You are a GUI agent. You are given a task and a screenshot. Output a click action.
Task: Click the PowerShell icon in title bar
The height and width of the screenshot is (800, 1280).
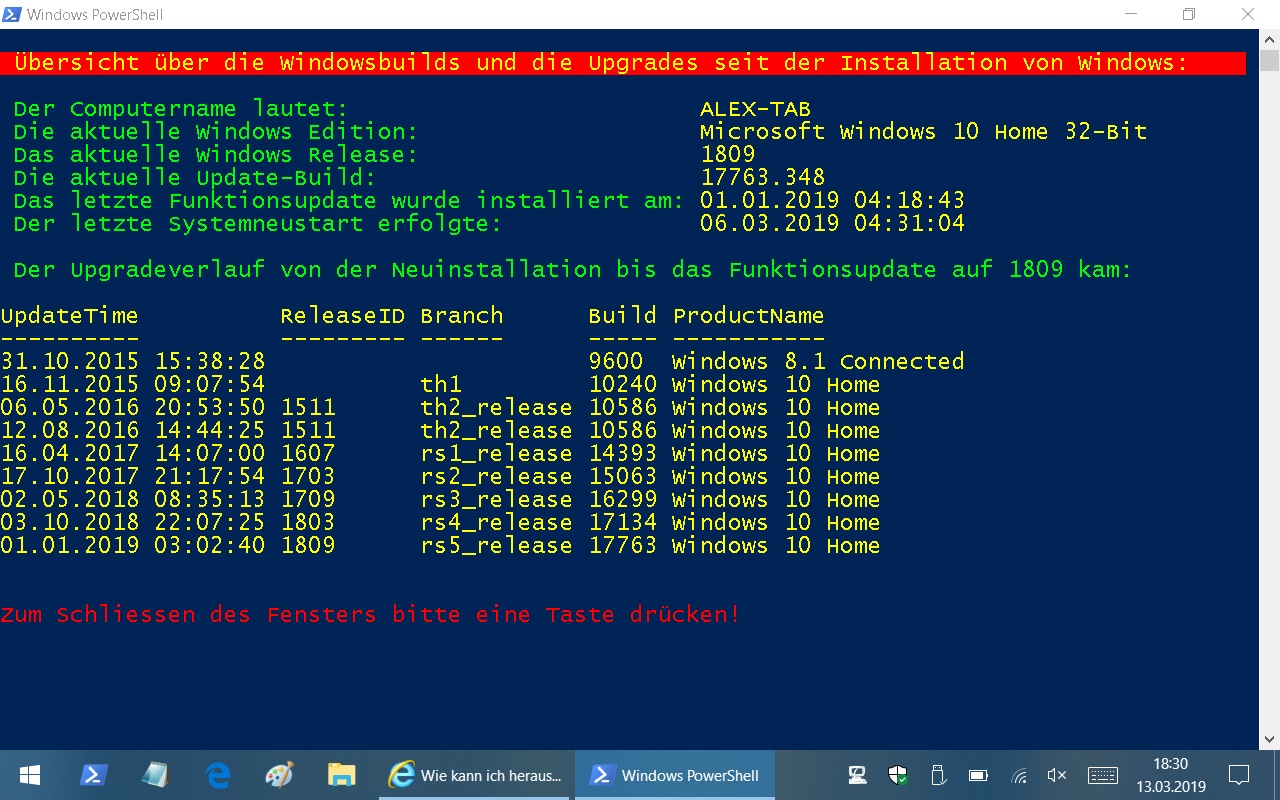[x=13, y=14]
